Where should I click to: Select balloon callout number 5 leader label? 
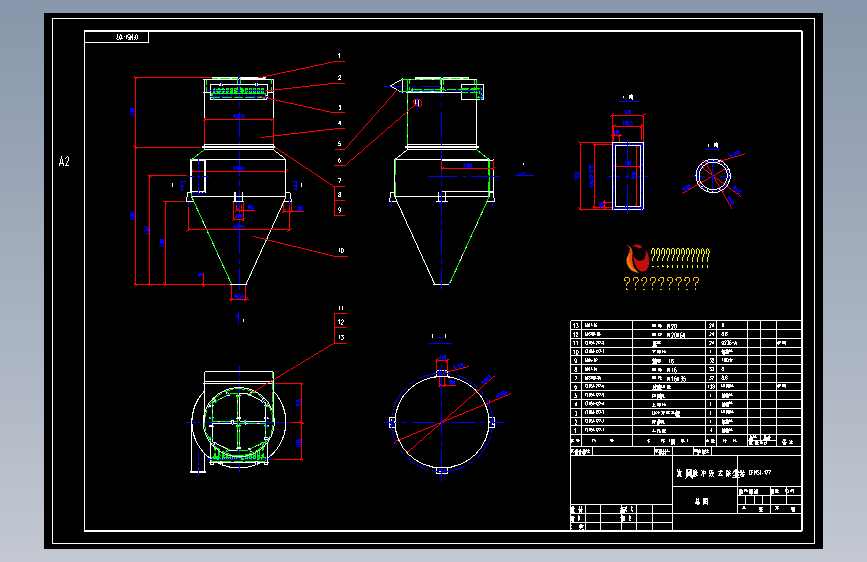[x=340, y=144]
